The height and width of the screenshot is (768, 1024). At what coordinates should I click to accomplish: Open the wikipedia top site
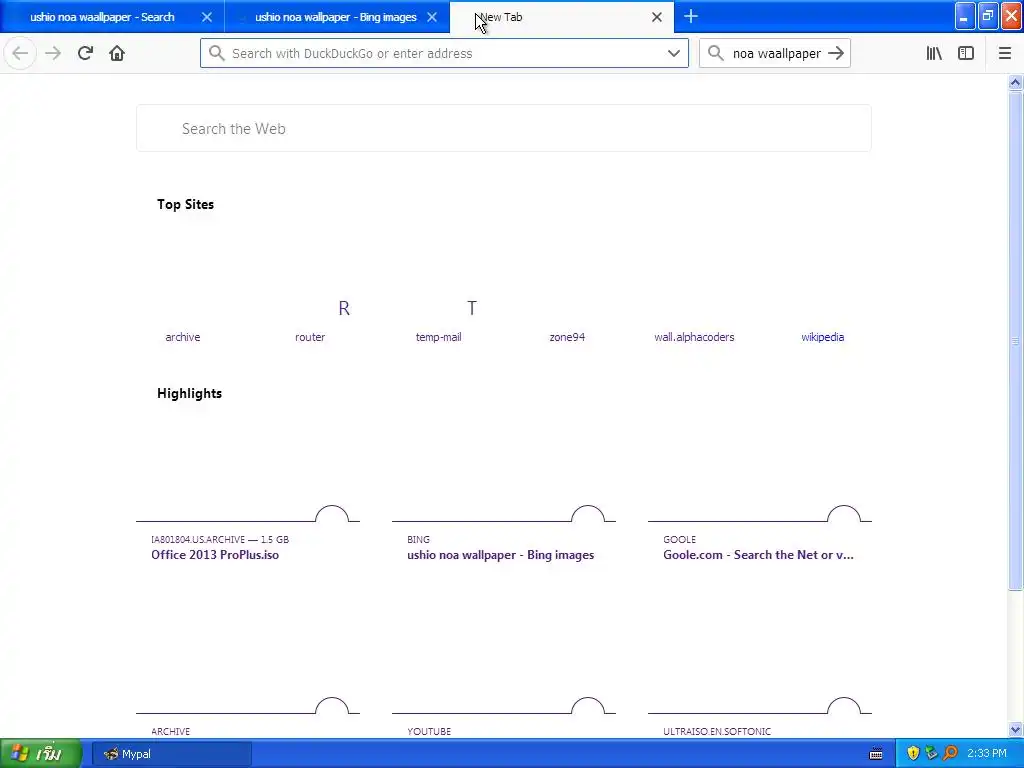[x=823, y=337]
